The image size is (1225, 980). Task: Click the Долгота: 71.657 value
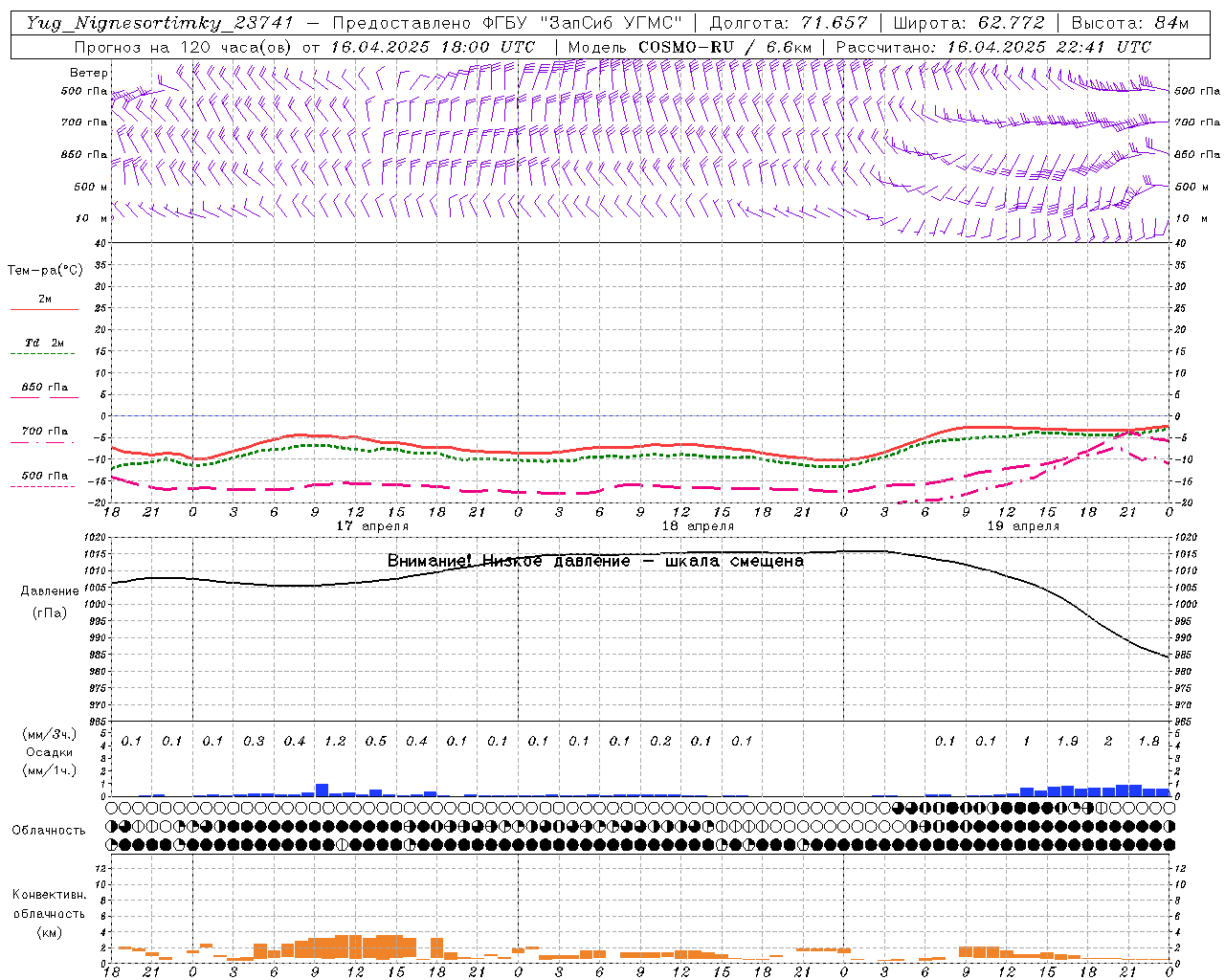[x=789, y=23]
